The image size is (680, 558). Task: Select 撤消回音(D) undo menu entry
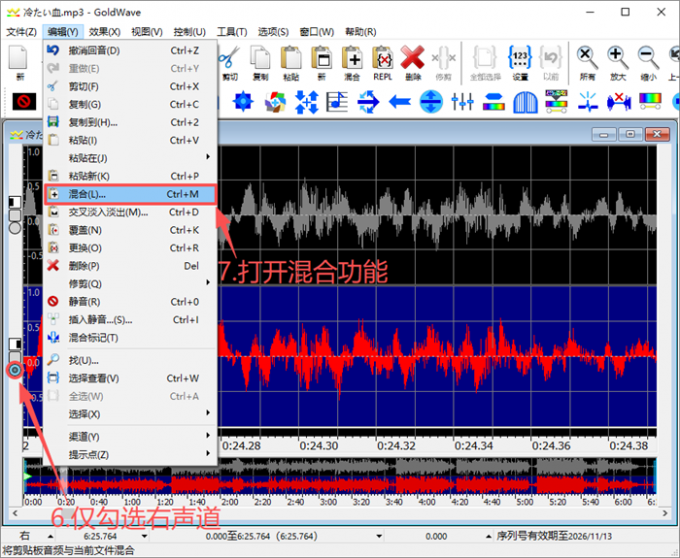(130, 50)
